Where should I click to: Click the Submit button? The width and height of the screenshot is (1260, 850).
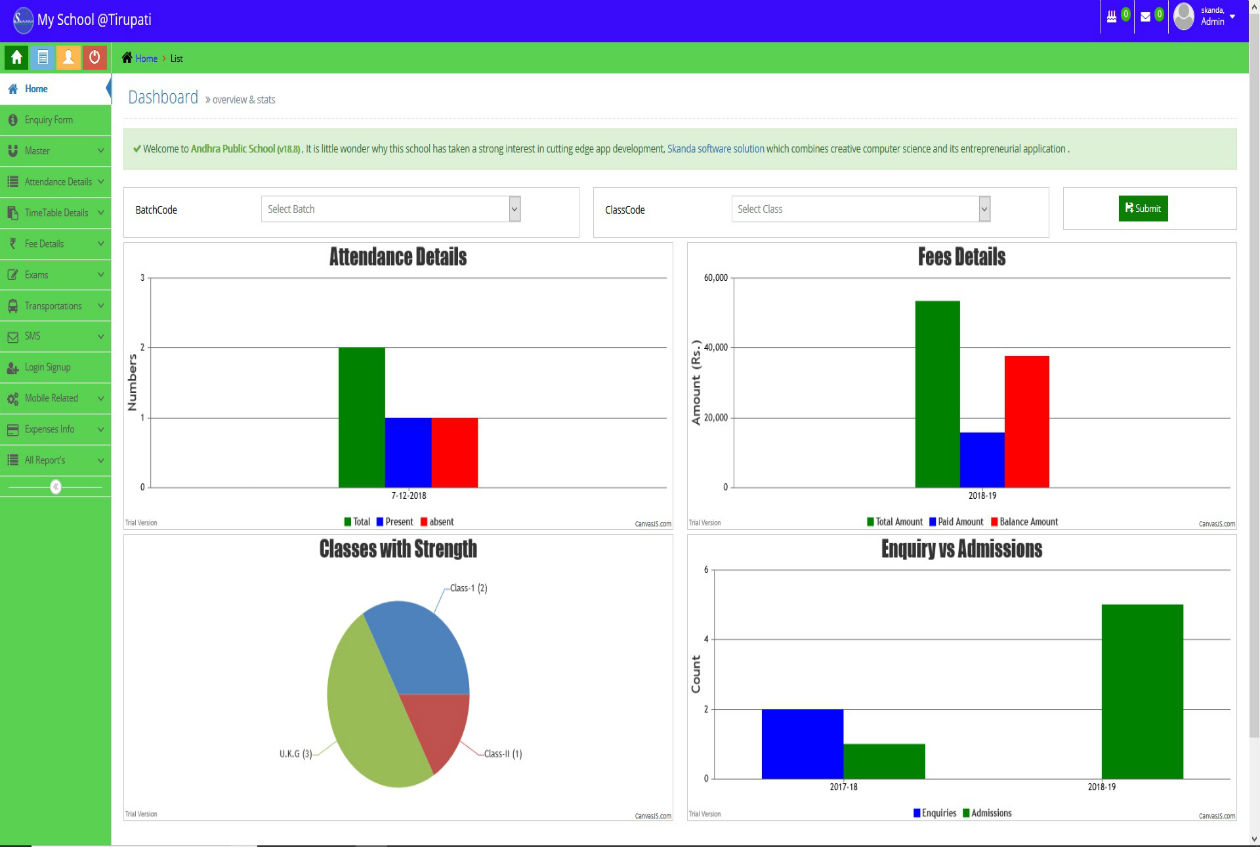[x=1143, y=208]
